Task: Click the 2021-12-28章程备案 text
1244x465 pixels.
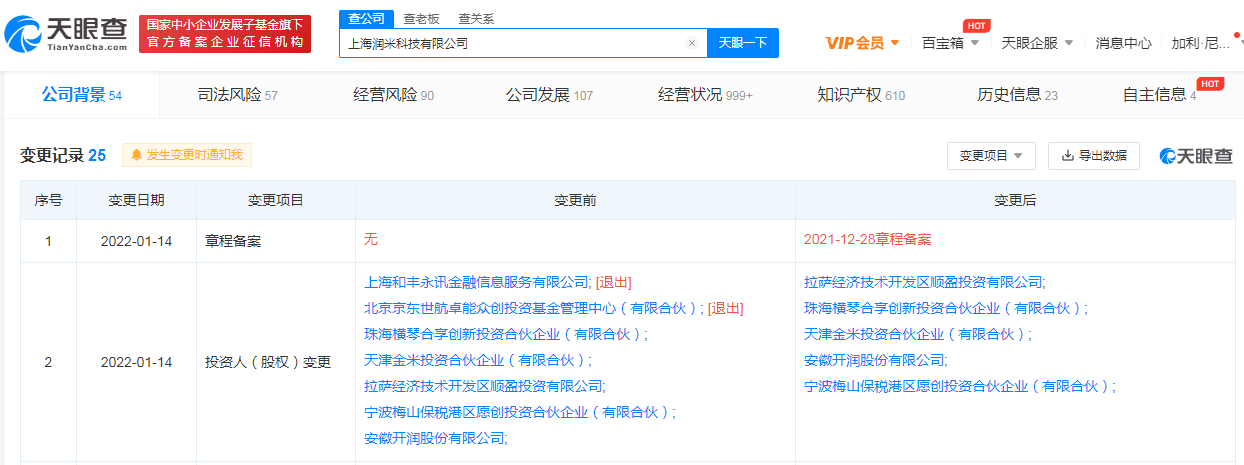Action: [867, 240]
